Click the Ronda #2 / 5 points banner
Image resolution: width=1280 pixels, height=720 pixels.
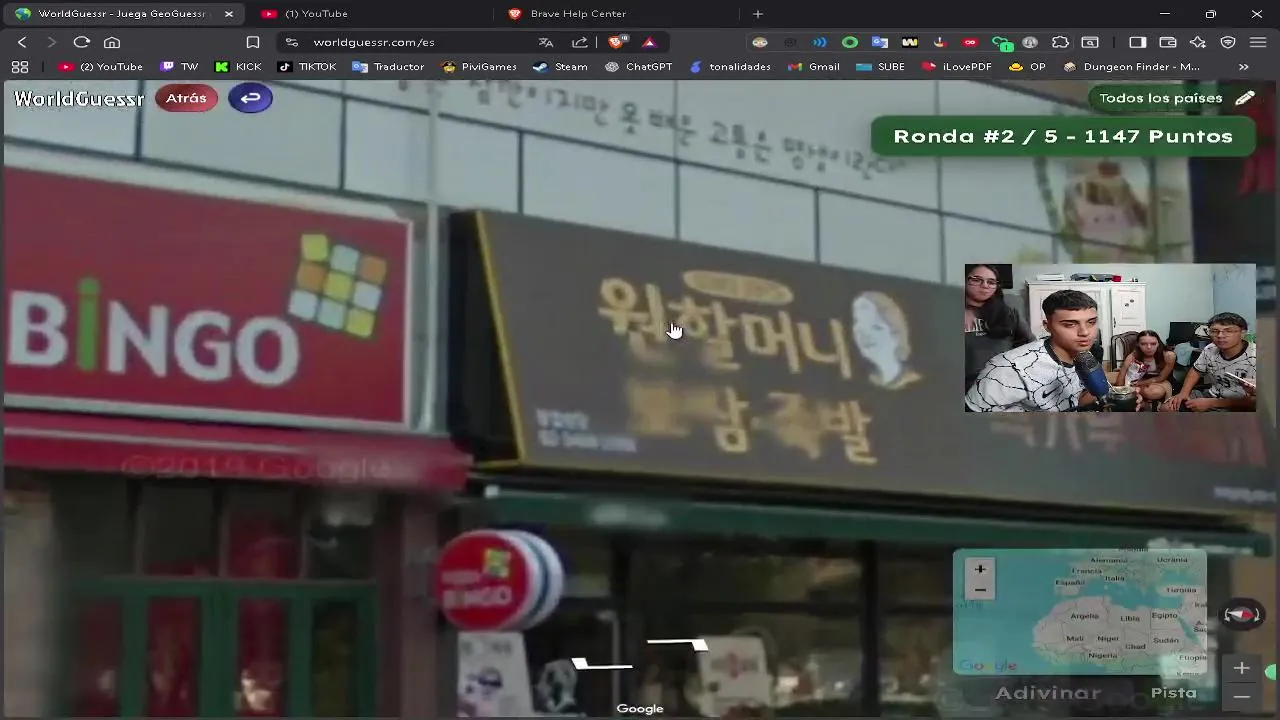1063,136
